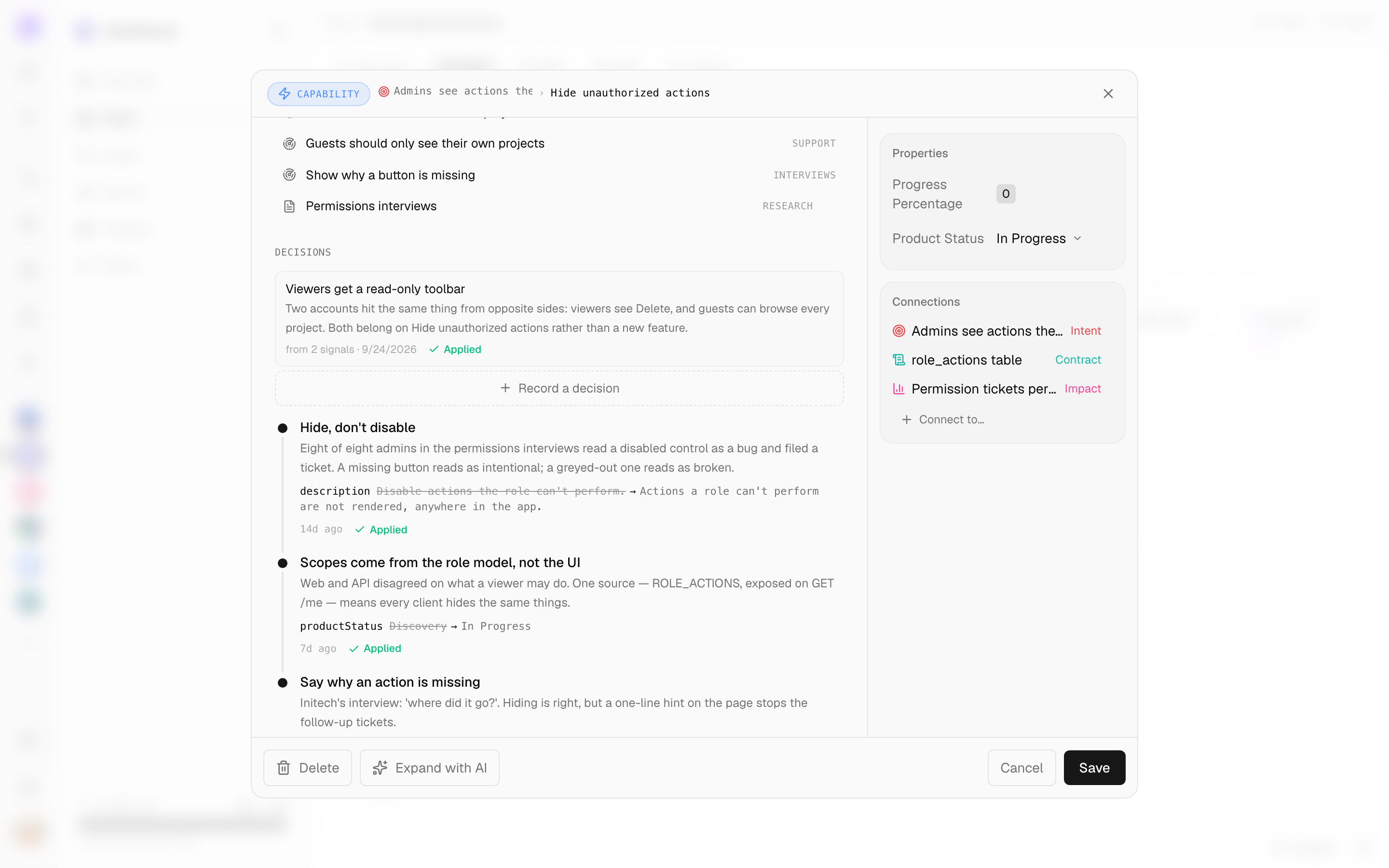This screenshot has width=1389, height=868.
Task: Open Admins see actions connection
Action: pyautogui.click(x=997, y=331)
